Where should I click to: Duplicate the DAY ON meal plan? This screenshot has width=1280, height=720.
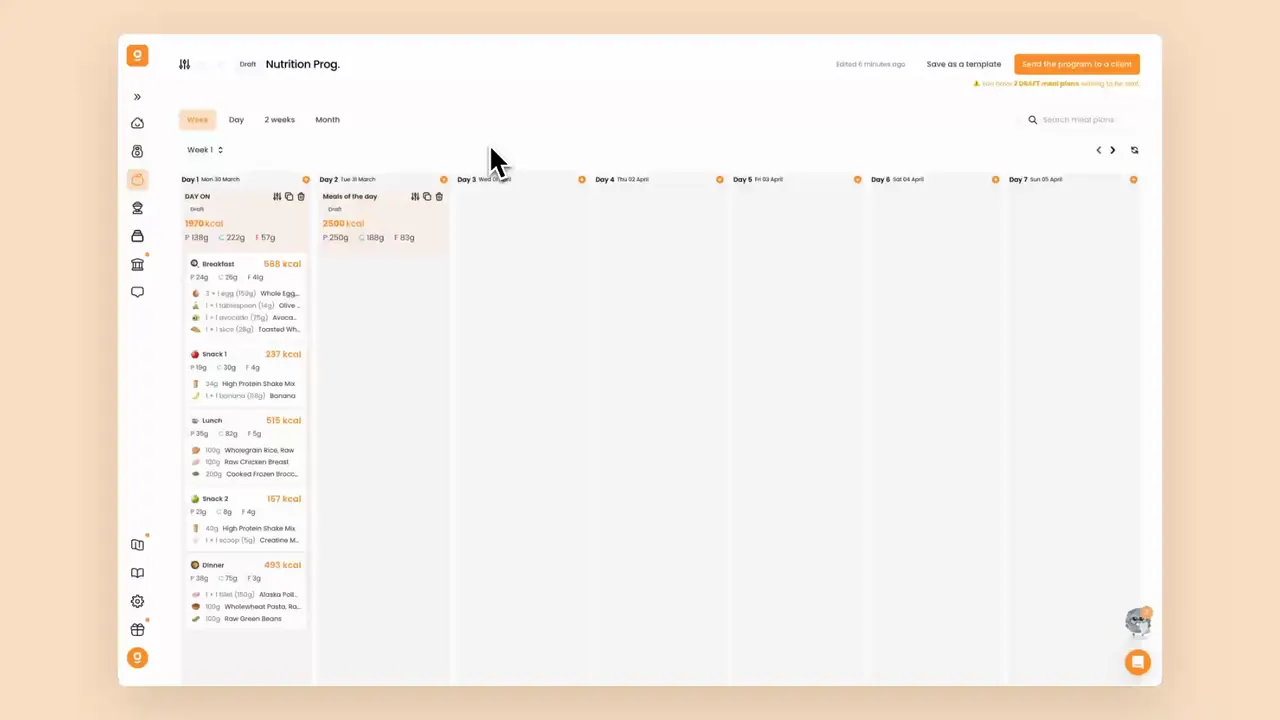289,196
